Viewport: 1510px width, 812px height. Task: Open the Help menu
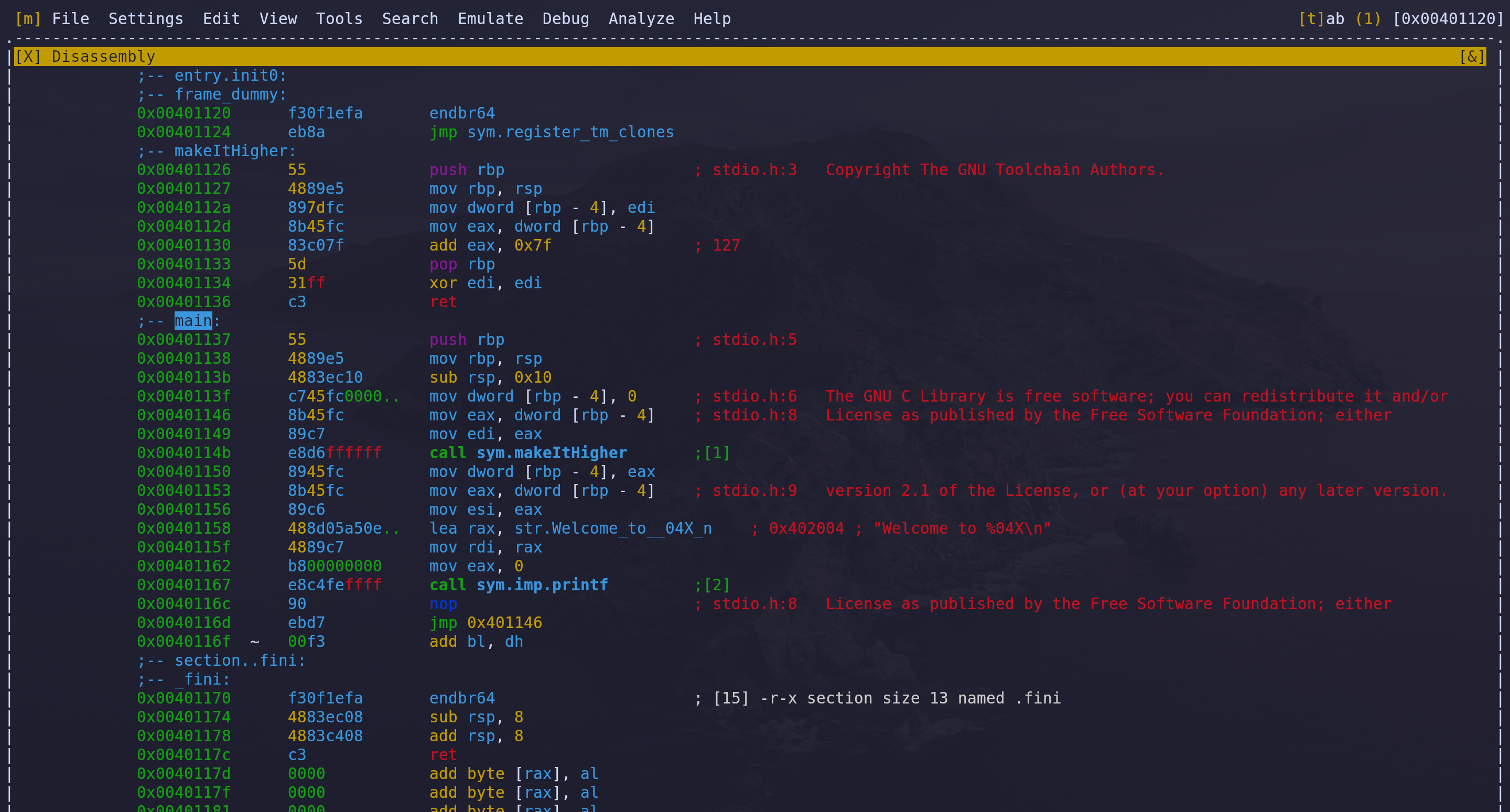point(711,19)
